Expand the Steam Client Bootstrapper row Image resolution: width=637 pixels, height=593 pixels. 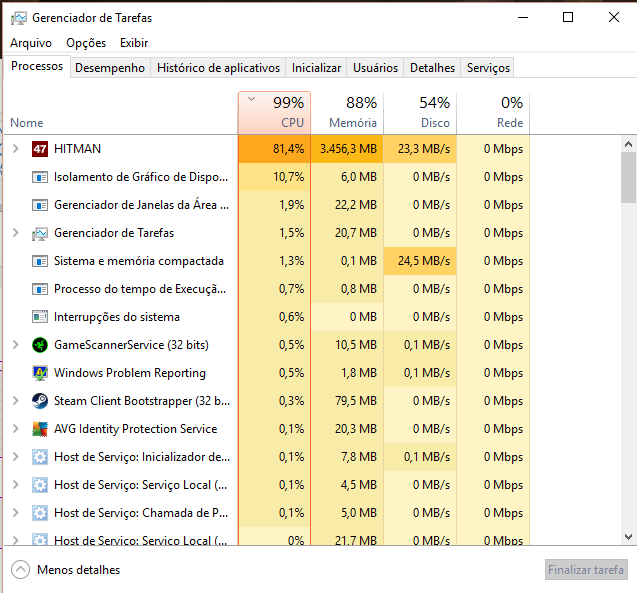click(x=15, y=401)
